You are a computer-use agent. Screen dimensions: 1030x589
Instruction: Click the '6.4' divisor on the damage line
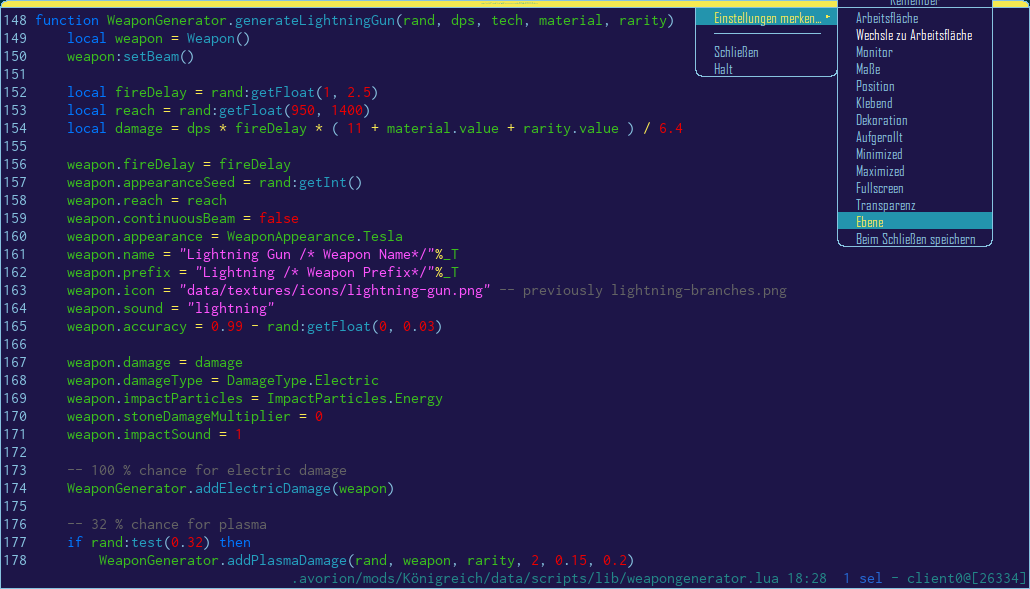(671, 128)
